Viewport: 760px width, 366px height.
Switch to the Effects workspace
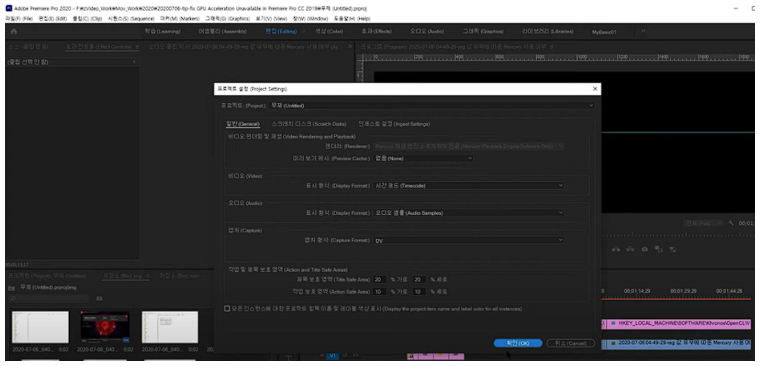pos(376,32)
